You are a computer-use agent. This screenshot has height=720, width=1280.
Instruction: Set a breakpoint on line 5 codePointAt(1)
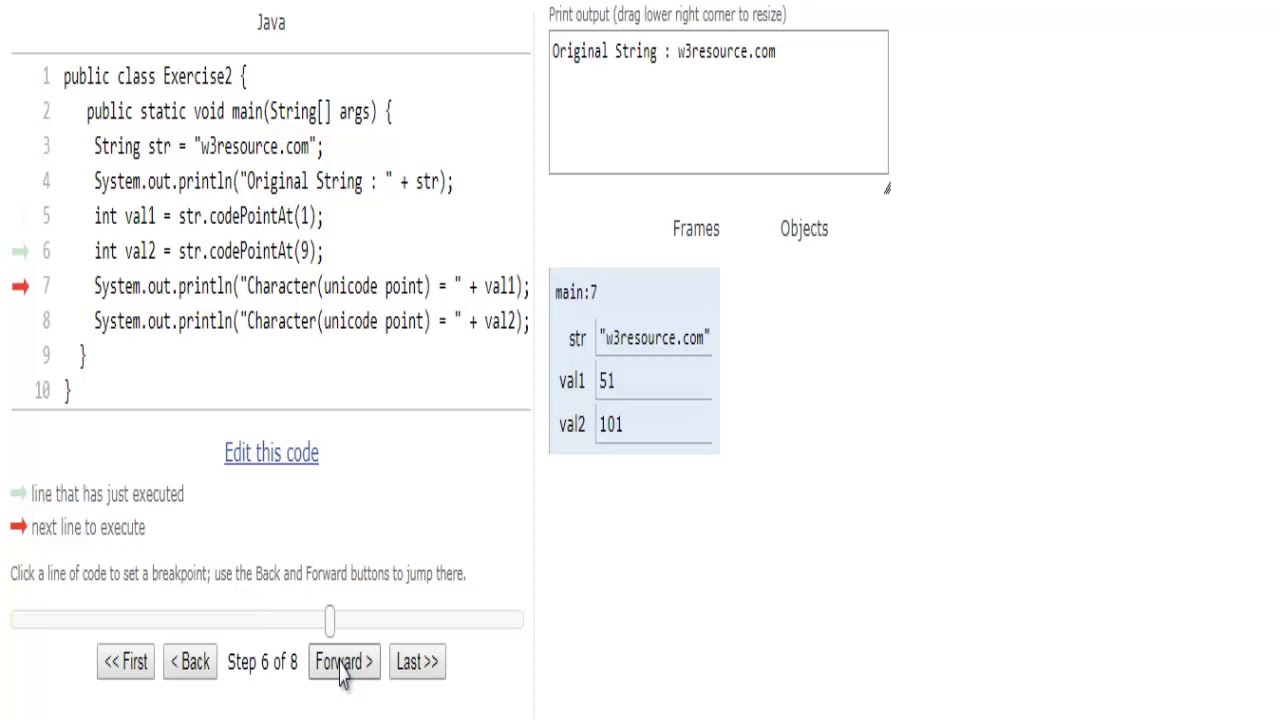point(208,217)
